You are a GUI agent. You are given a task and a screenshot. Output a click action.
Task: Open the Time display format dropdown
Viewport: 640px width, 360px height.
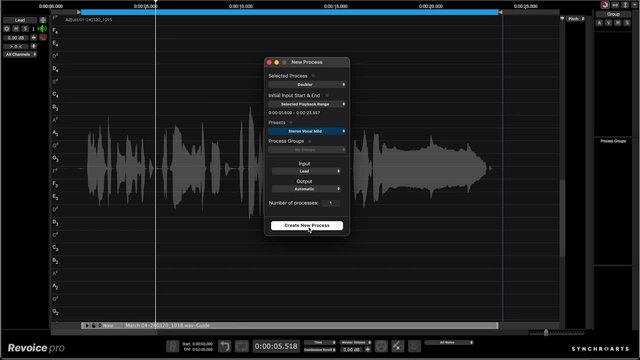point(320,342)
